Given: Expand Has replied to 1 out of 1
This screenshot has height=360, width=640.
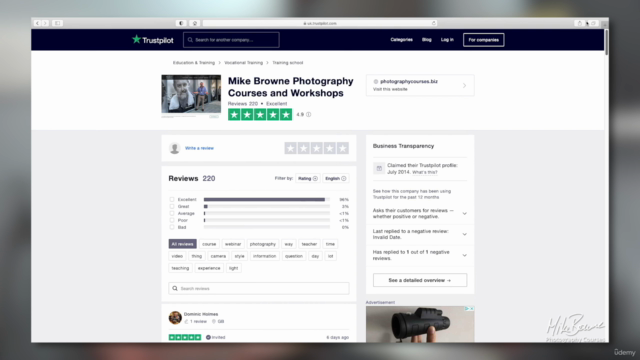Looking at the screenshot, I should pyautogui.click(x=464, y=255).
